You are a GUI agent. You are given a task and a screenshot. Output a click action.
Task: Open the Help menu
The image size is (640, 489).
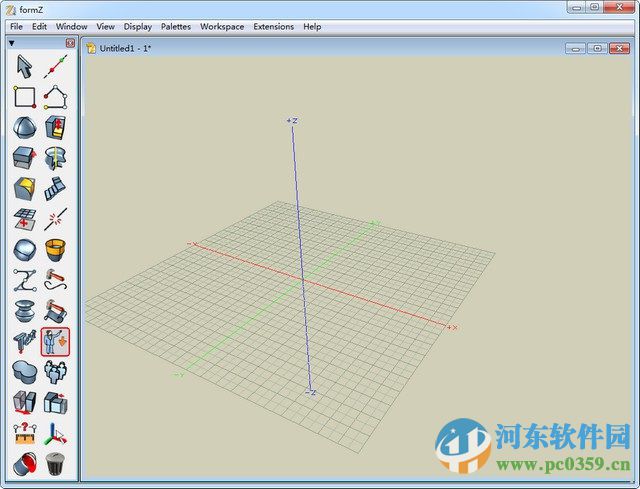[312, 27]
